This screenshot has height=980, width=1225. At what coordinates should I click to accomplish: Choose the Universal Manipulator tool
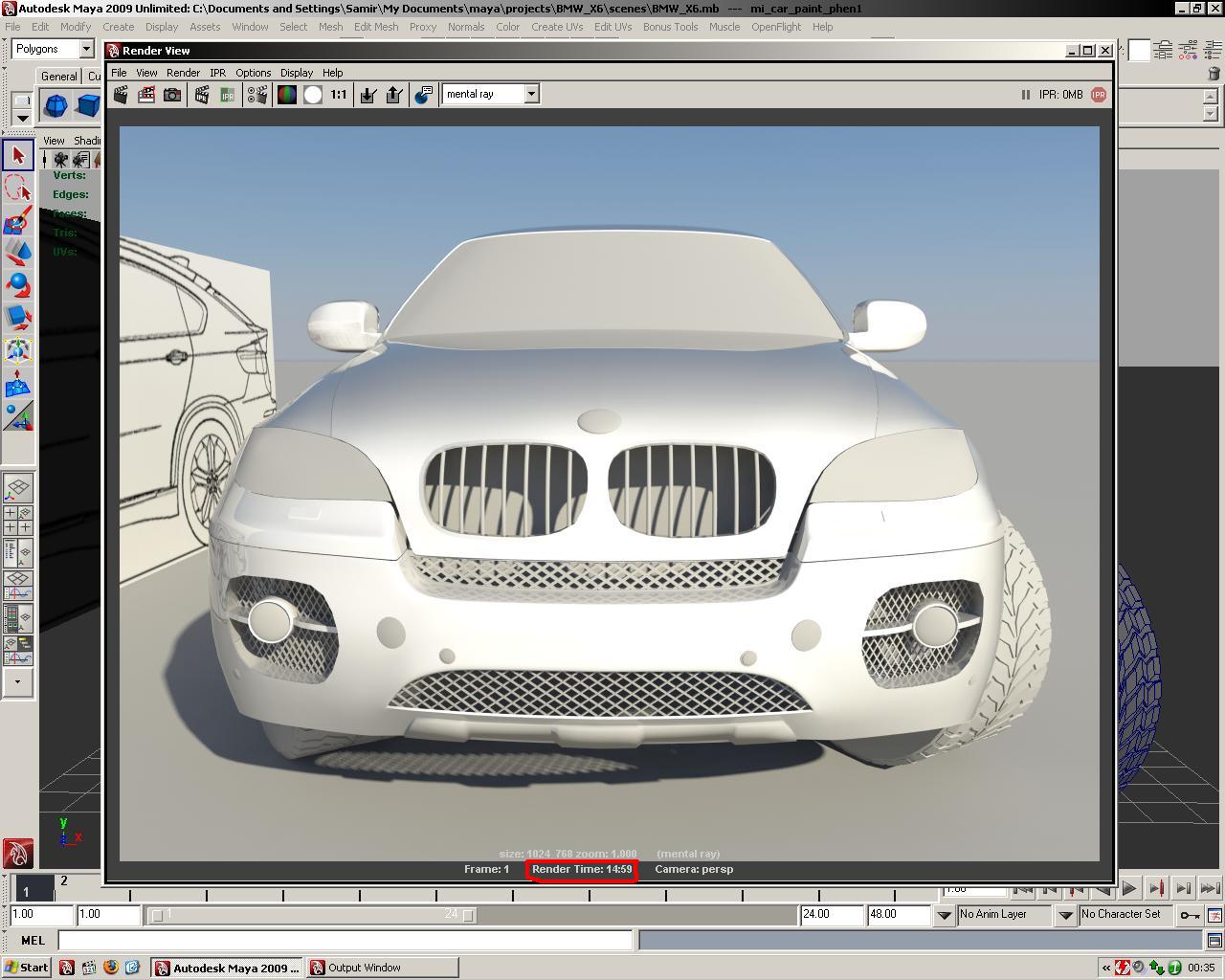coord(18,350)
